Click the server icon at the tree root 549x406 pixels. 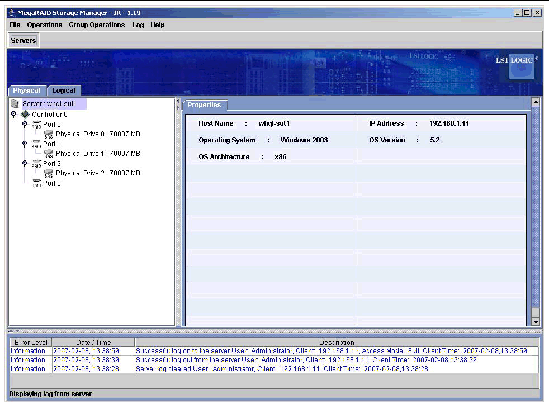14,104
